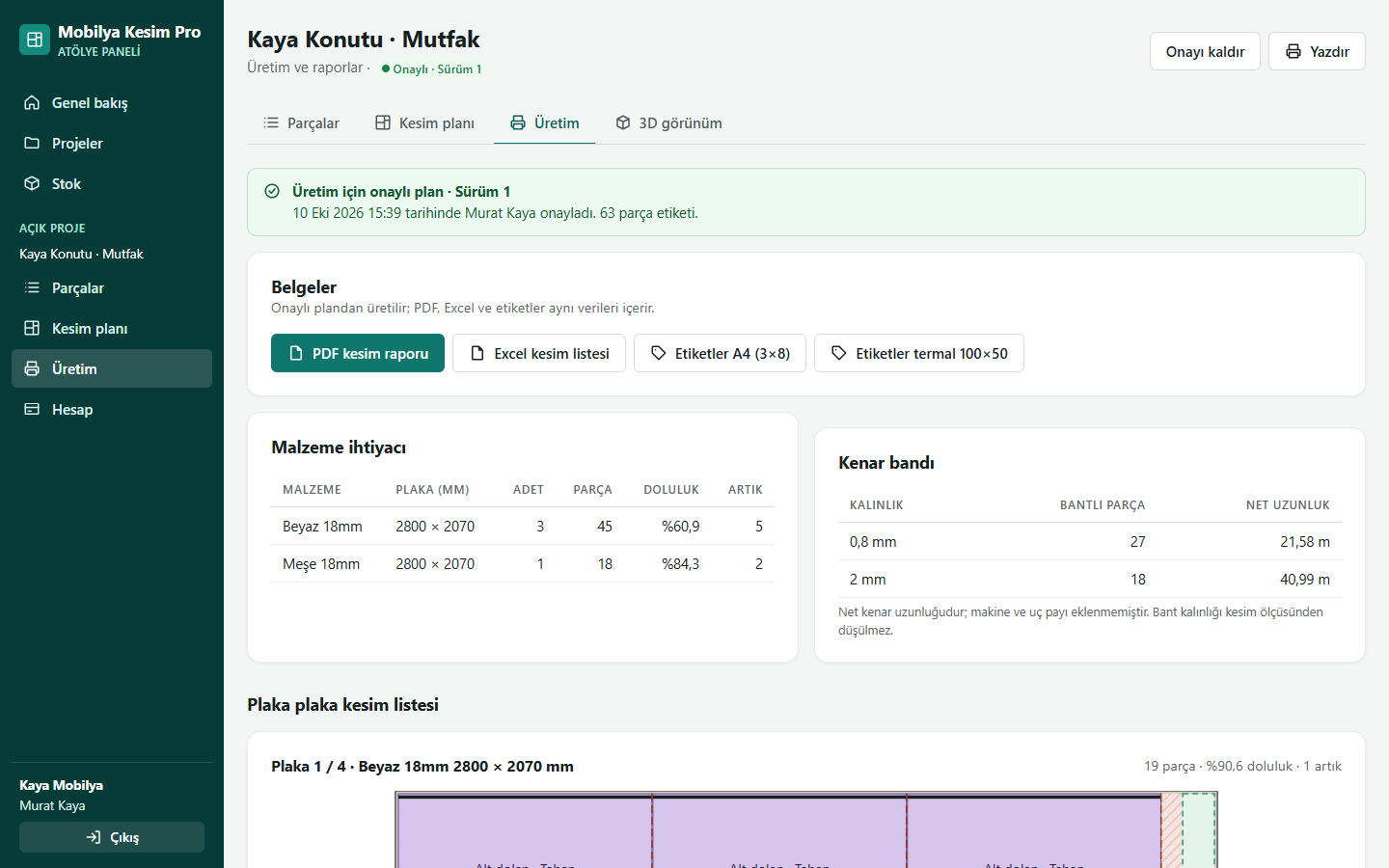Open the Hesap sidebar page
1389x868 pixels.
pos(112,410)
